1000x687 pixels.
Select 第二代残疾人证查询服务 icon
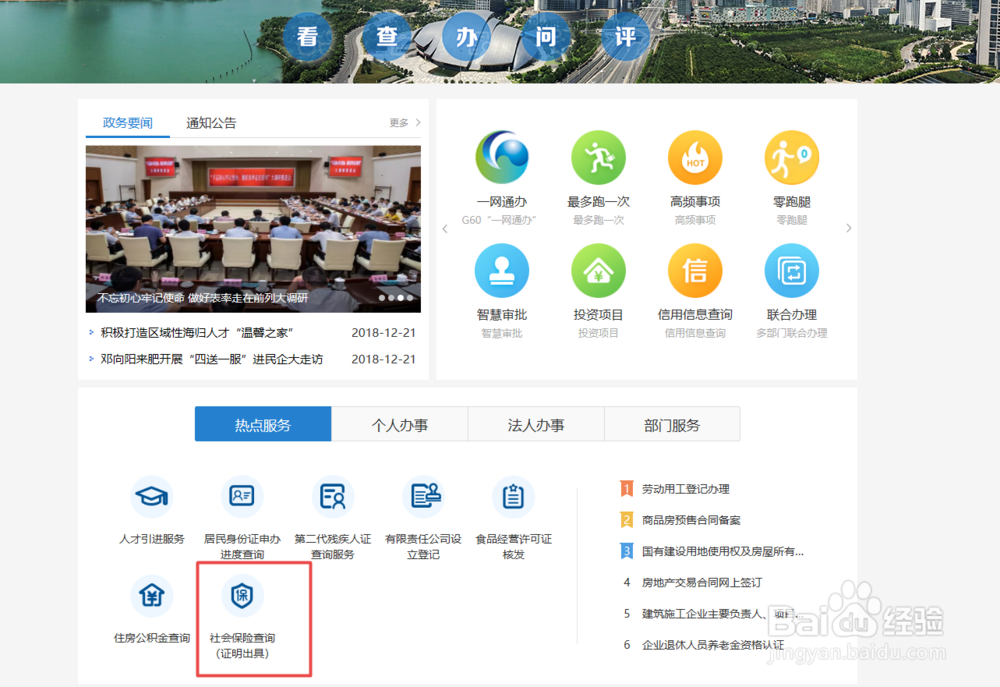point(332,496)
